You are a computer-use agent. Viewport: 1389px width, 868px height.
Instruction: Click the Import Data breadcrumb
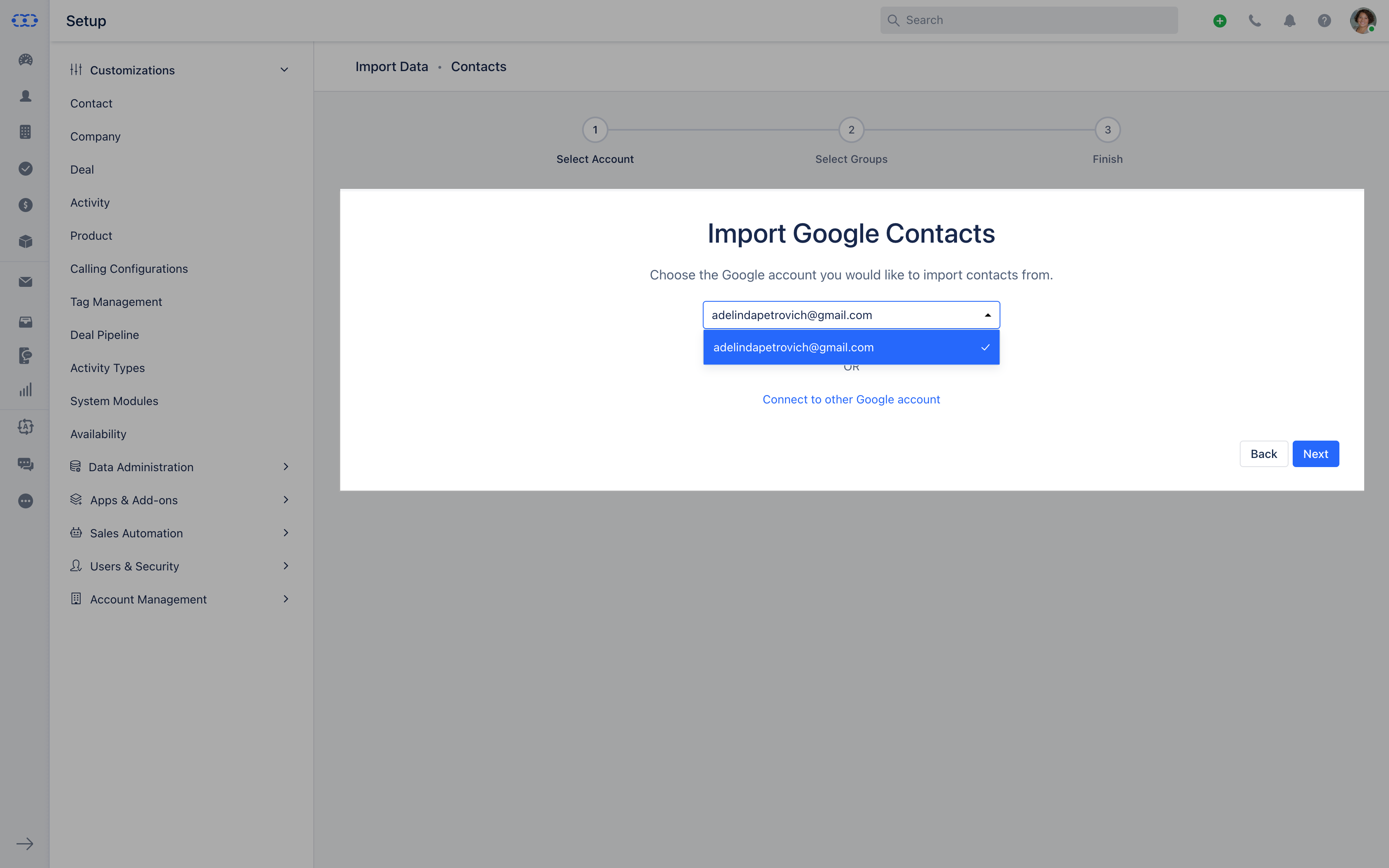click(391, 67)
